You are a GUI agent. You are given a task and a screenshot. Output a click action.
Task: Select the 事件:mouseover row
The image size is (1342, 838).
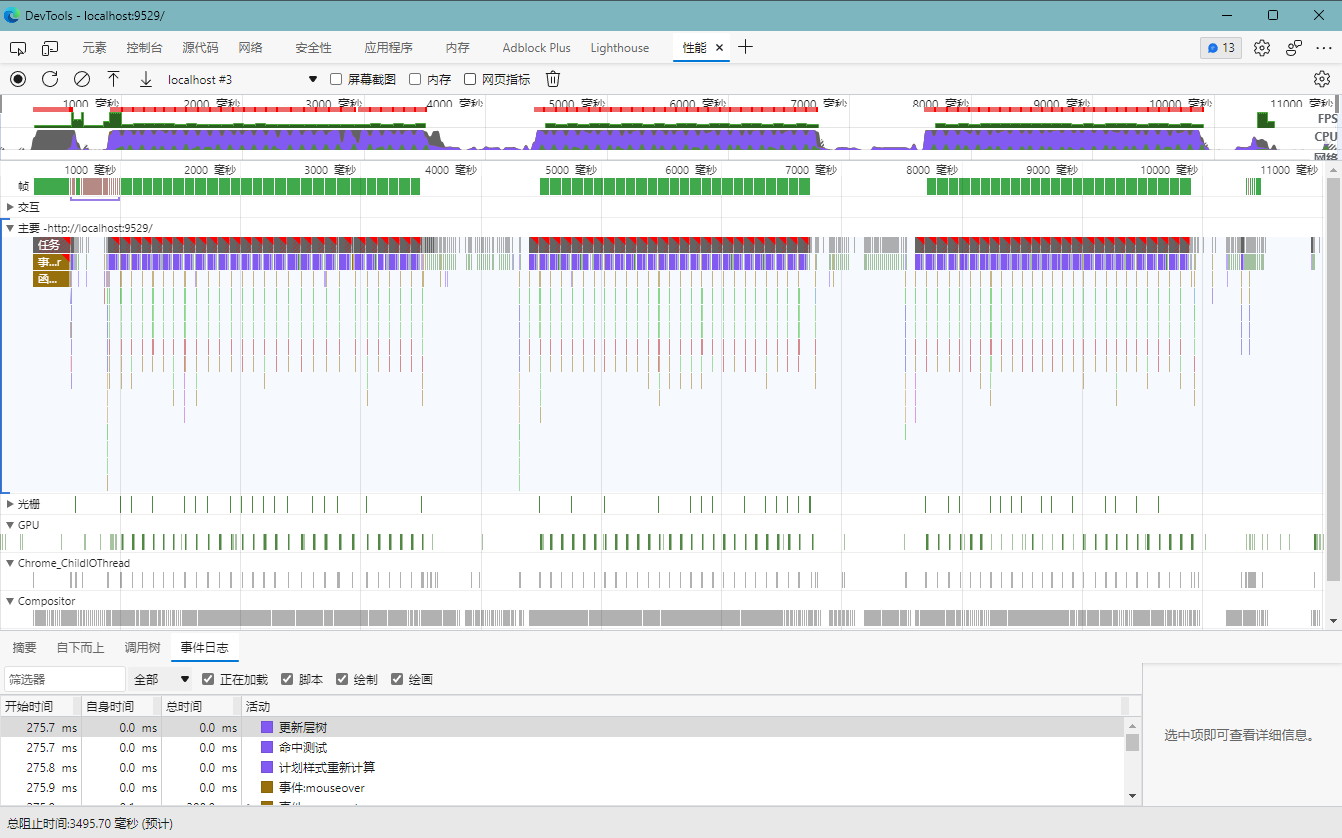(x=562, y=788)
